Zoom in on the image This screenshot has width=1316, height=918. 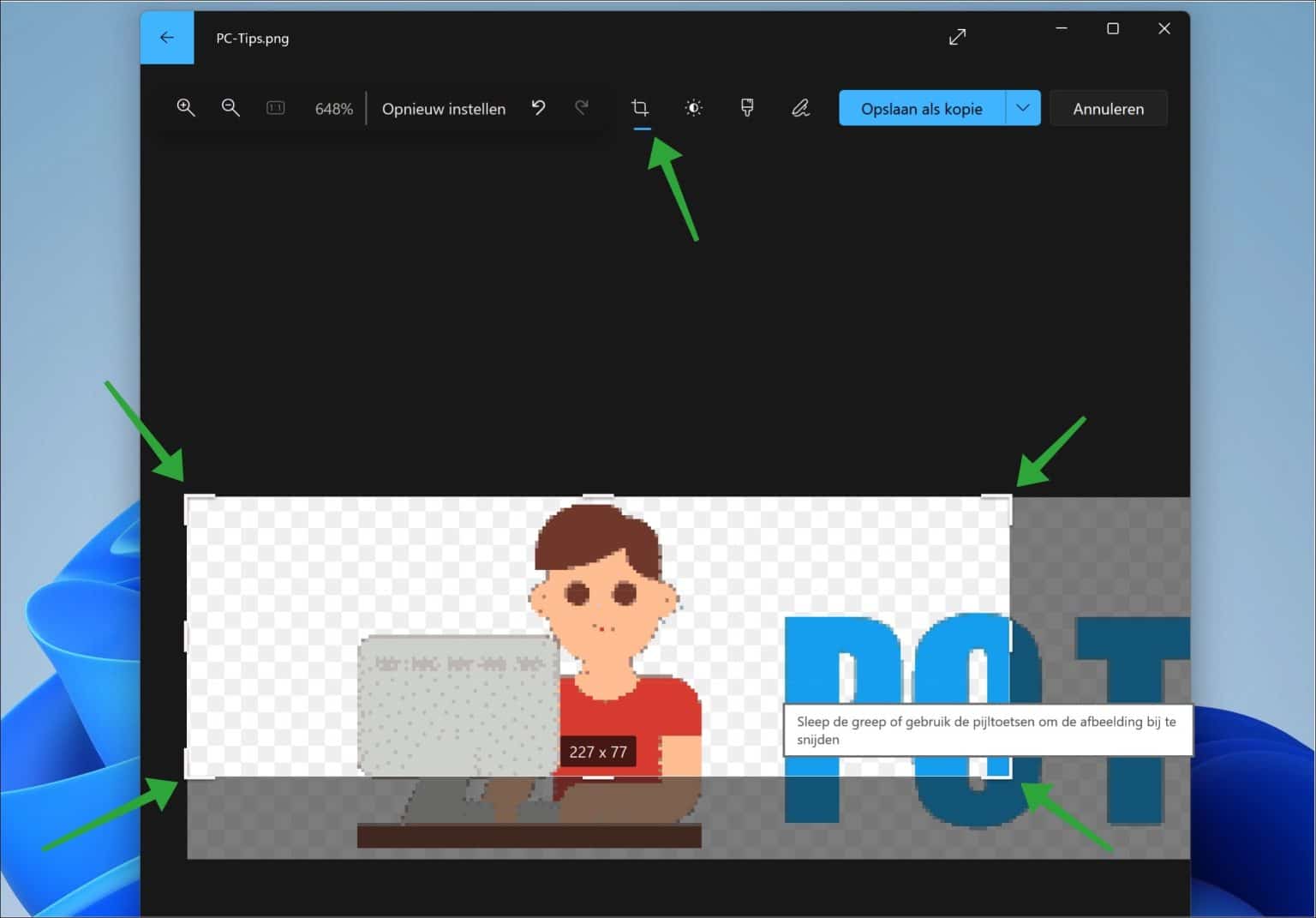click(186, 108)
